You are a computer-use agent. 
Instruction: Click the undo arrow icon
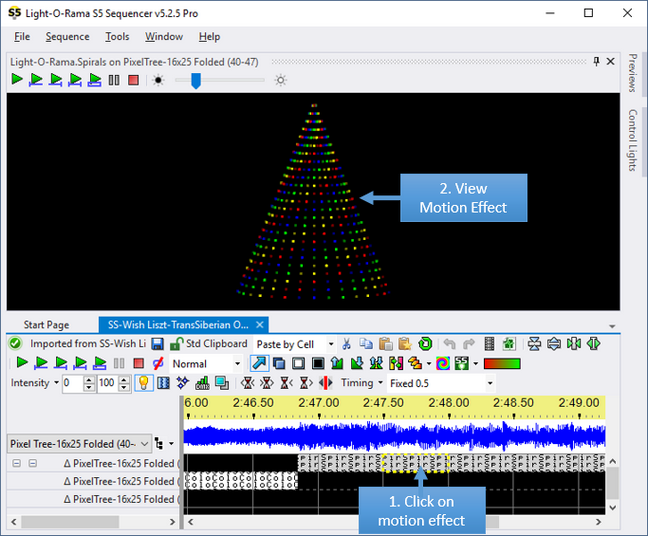(x=449, y=344)
